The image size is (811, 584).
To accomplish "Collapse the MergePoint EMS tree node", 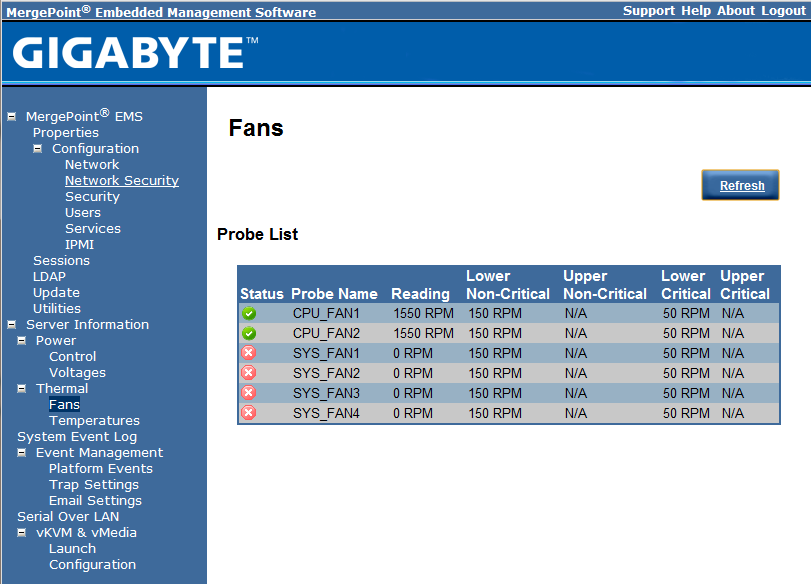I will point(12,116).
